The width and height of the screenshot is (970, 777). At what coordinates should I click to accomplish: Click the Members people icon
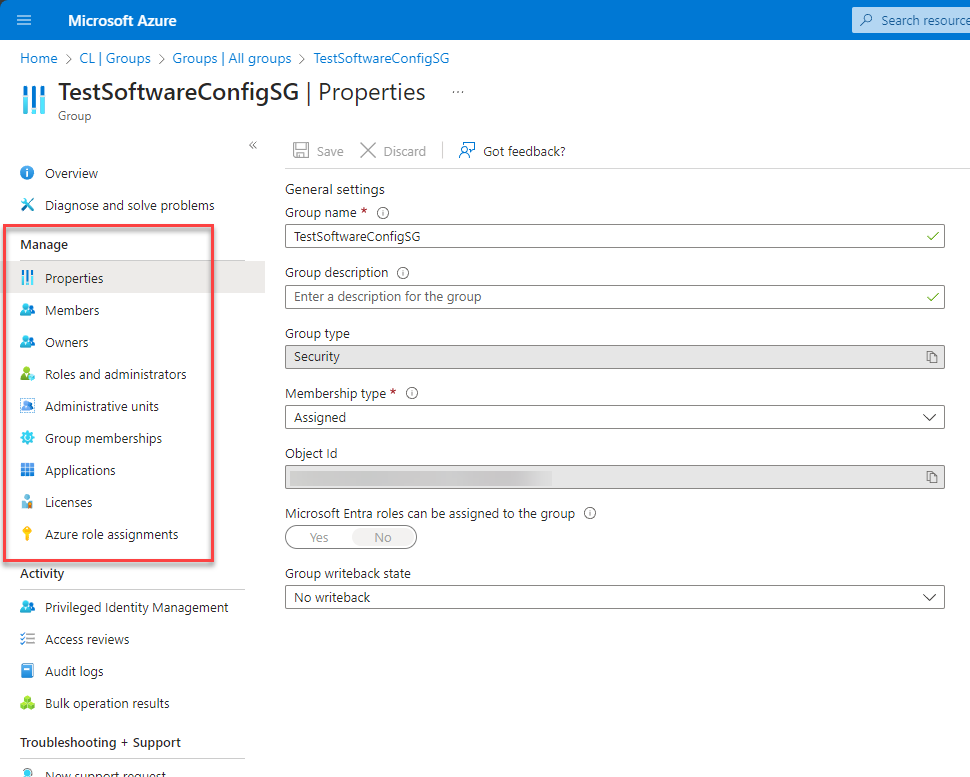pyautogui.click(x=27, y=310)
